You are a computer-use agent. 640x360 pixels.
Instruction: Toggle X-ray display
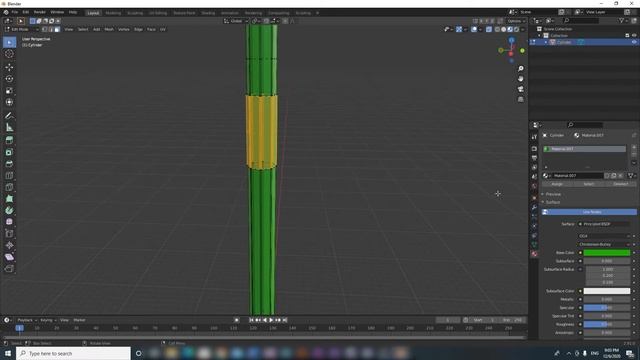(x=489, y=29)
